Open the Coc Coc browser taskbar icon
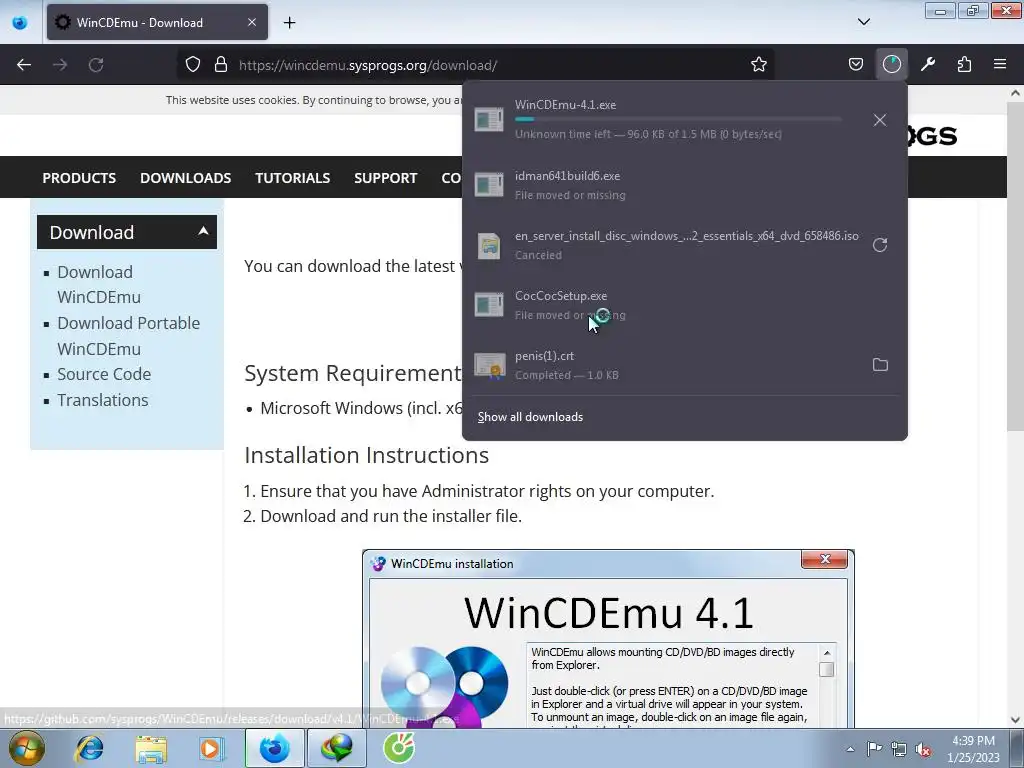The image size is (1024, 768). 398,748
